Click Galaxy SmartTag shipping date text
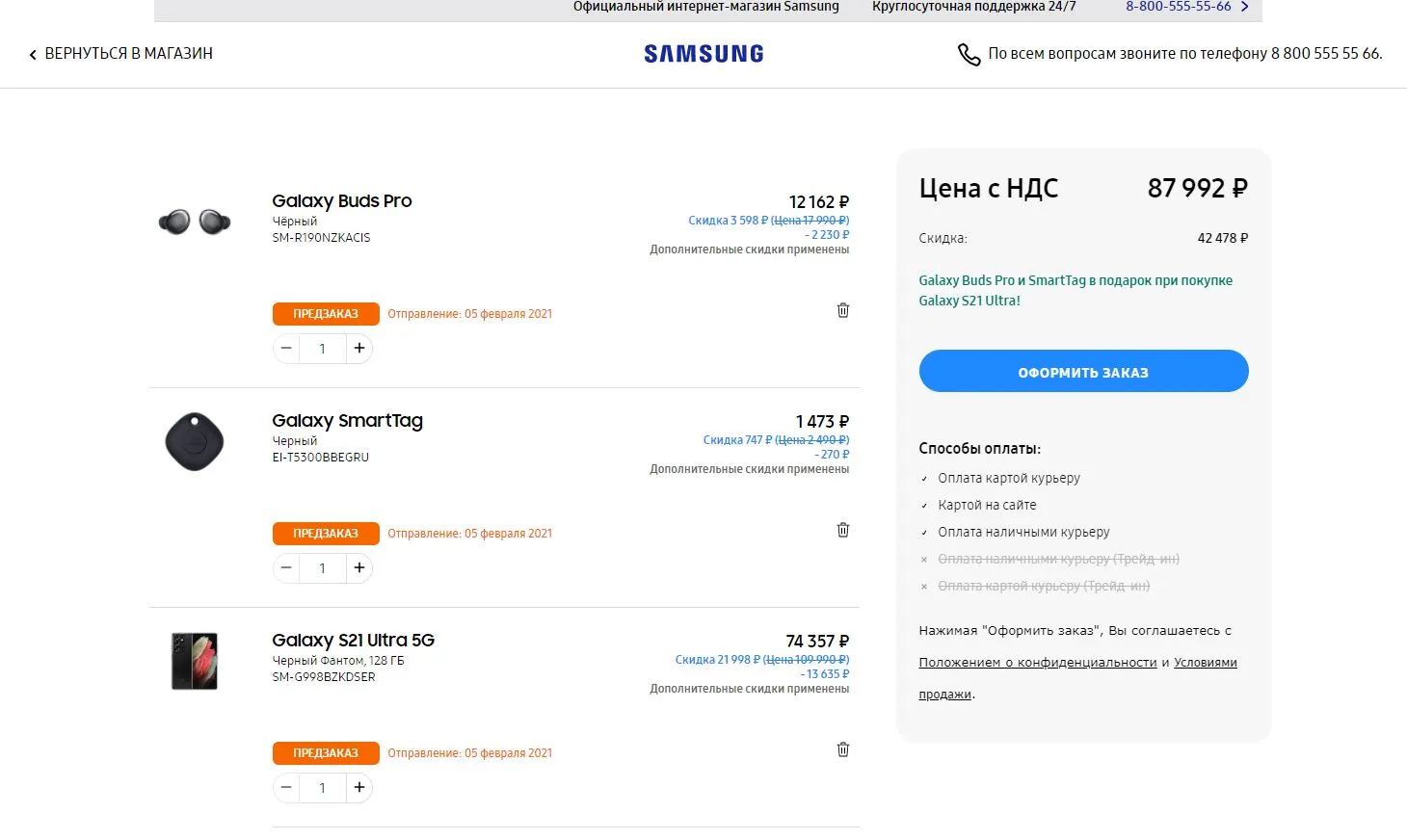This screenshot has width=1407, height=840. point(470,534)
